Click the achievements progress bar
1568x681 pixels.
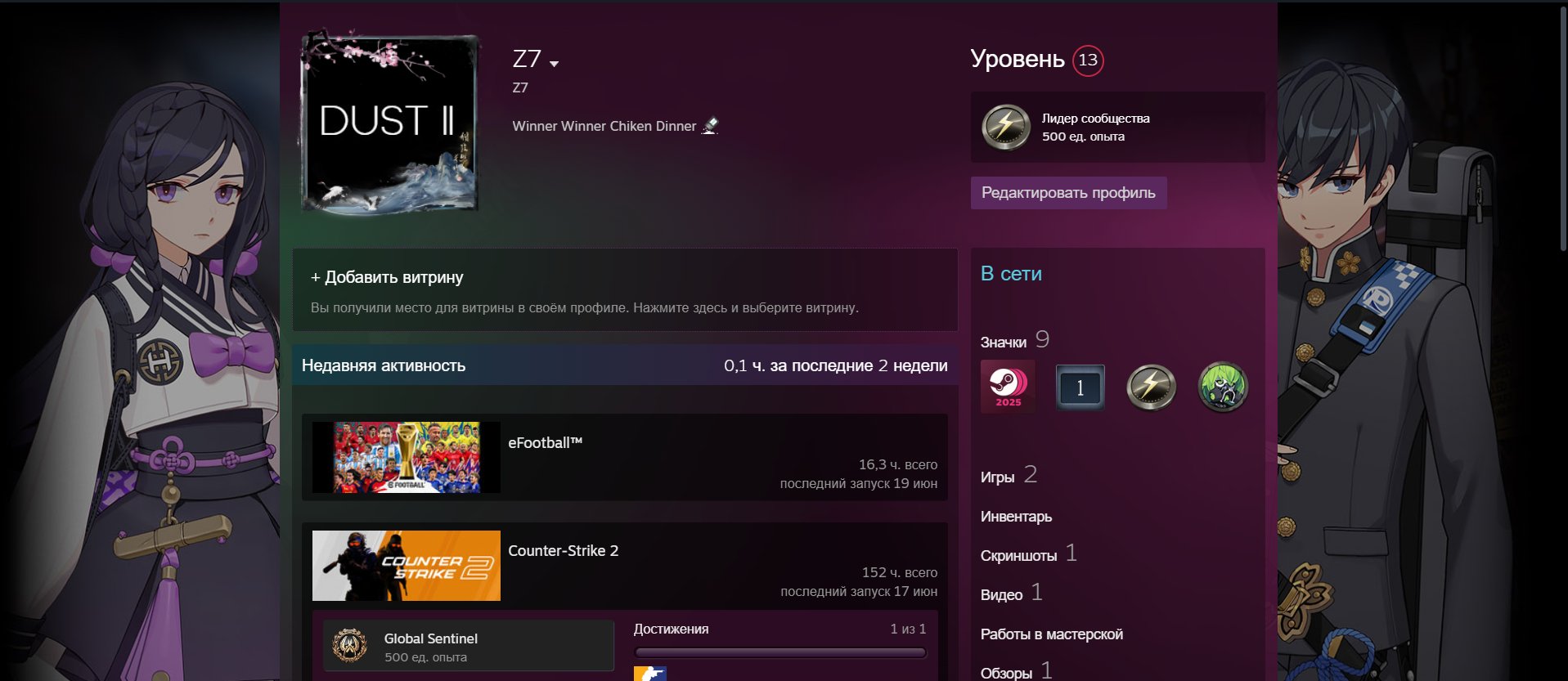point(780,652)
